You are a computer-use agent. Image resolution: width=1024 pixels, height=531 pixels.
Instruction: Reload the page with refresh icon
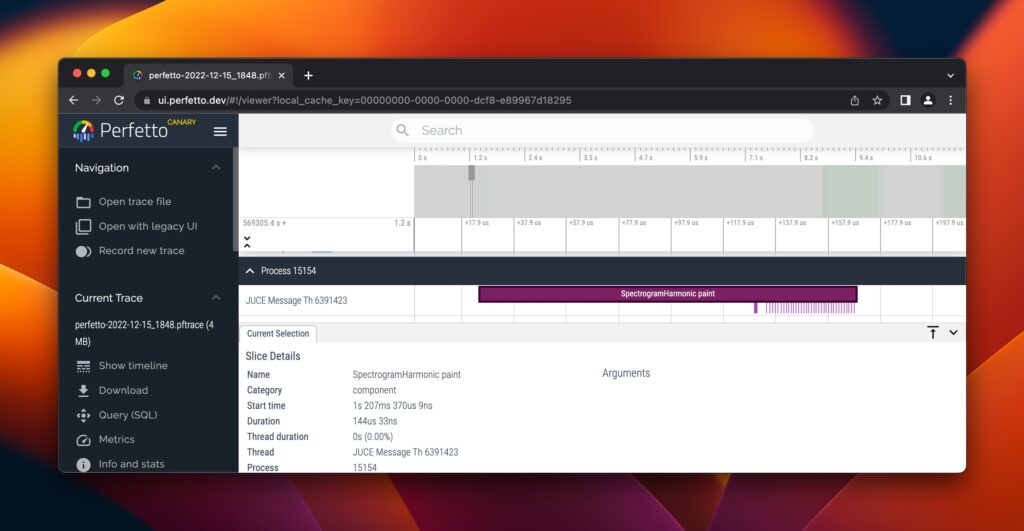point(119,101)
